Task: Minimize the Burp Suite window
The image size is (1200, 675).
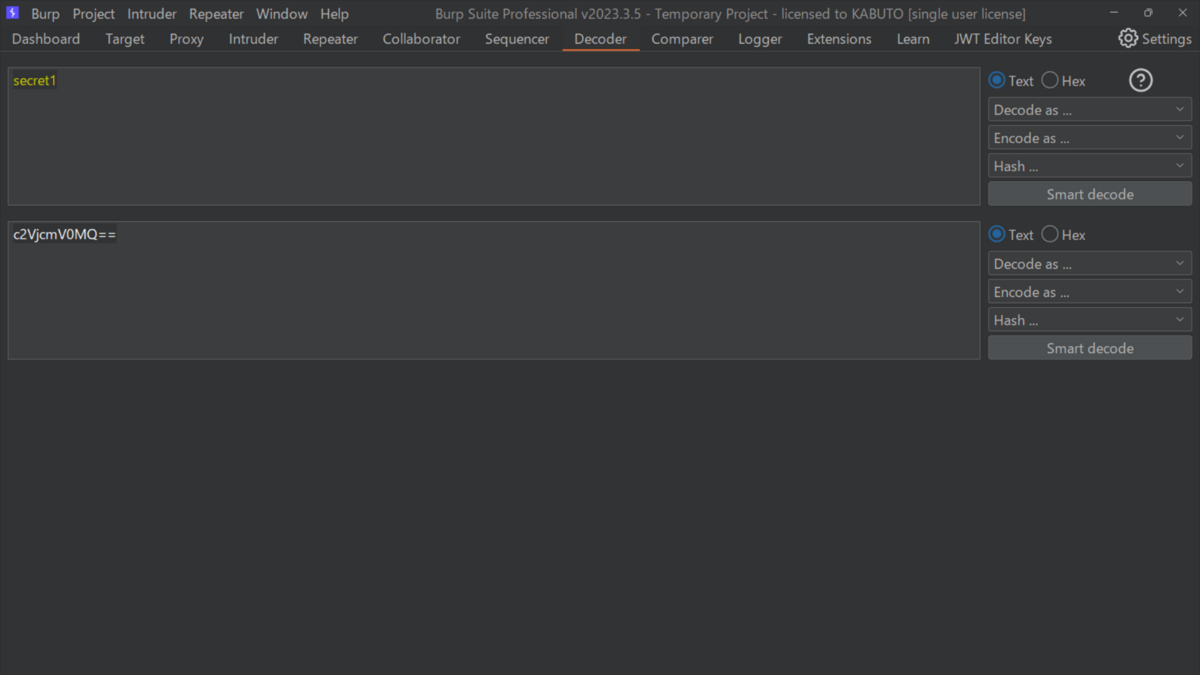Action: [1114, 13]
